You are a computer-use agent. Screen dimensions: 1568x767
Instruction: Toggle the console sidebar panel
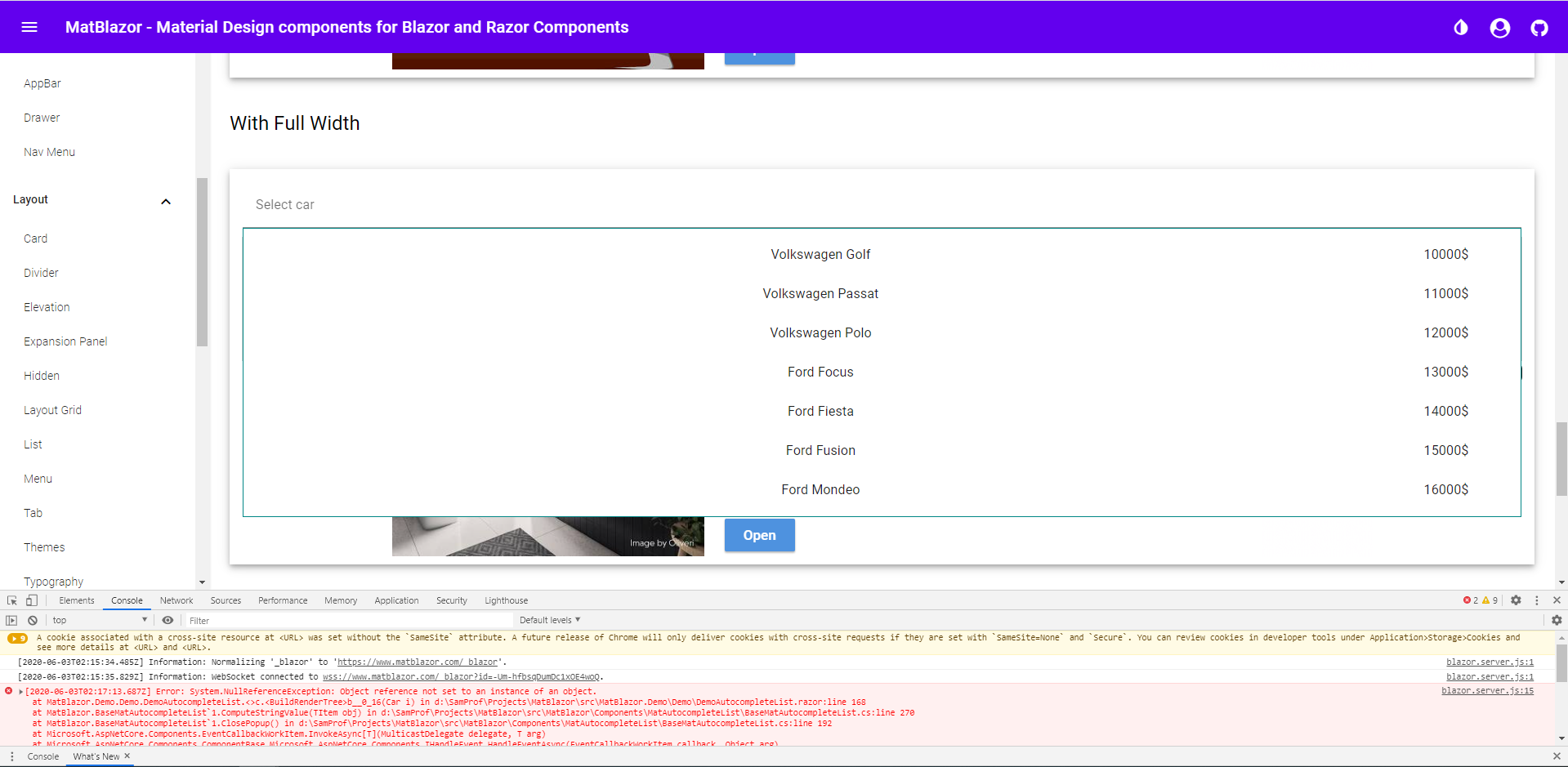tap(12, 620)
